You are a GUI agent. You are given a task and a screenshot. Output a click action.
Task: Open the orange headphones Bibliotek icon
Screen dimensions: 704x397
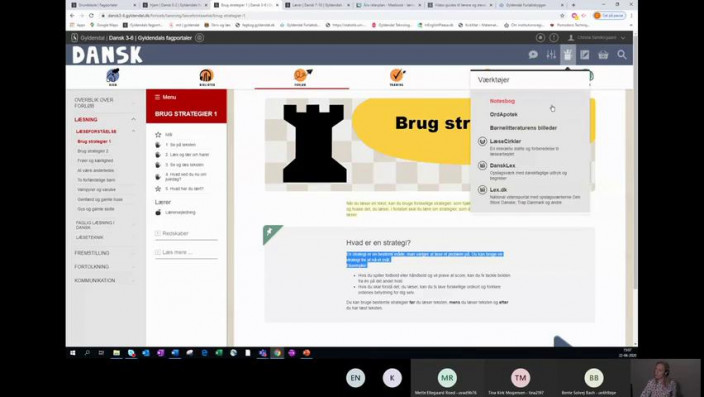(x=207, y=77)
